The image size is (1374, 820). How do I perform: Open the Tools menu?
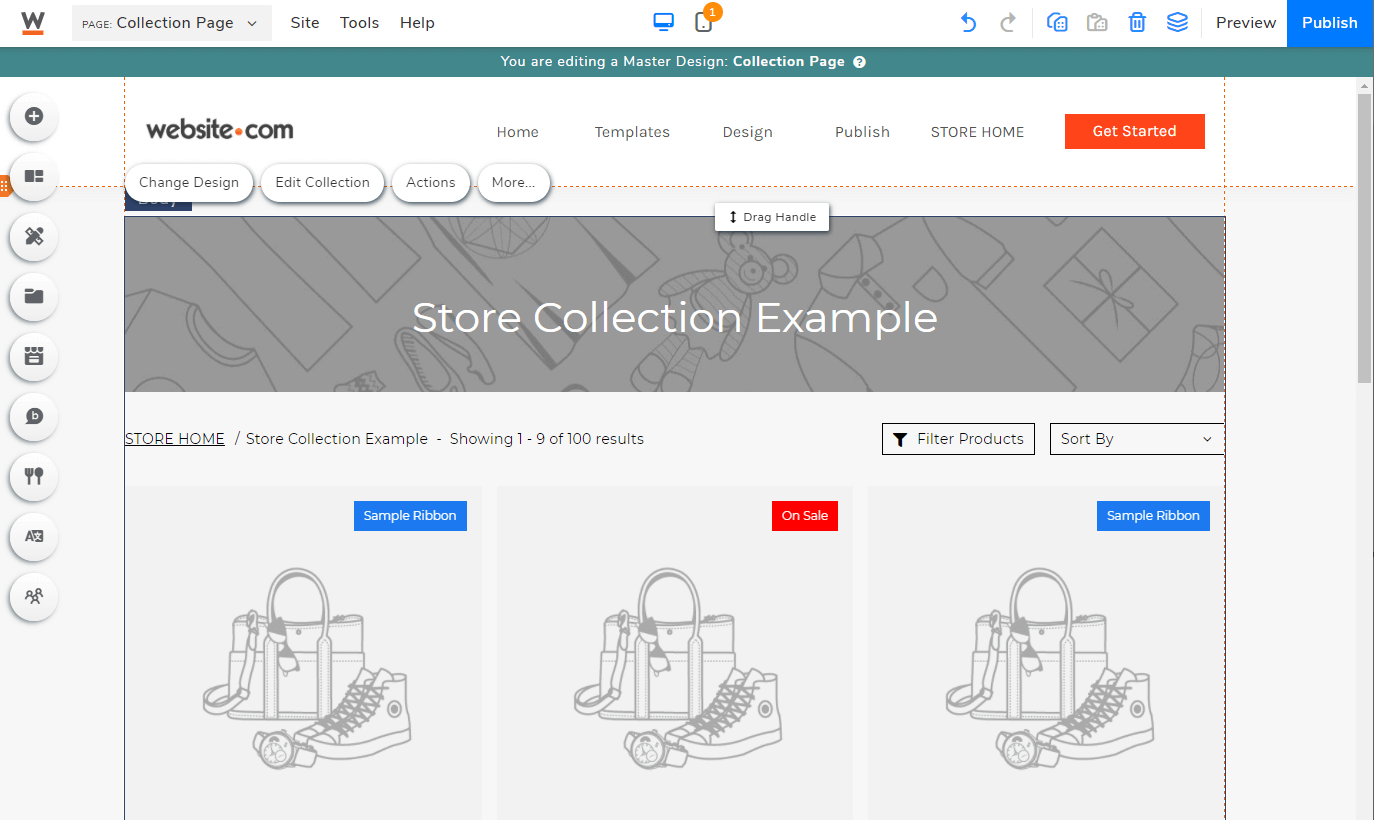pos(359,22)
